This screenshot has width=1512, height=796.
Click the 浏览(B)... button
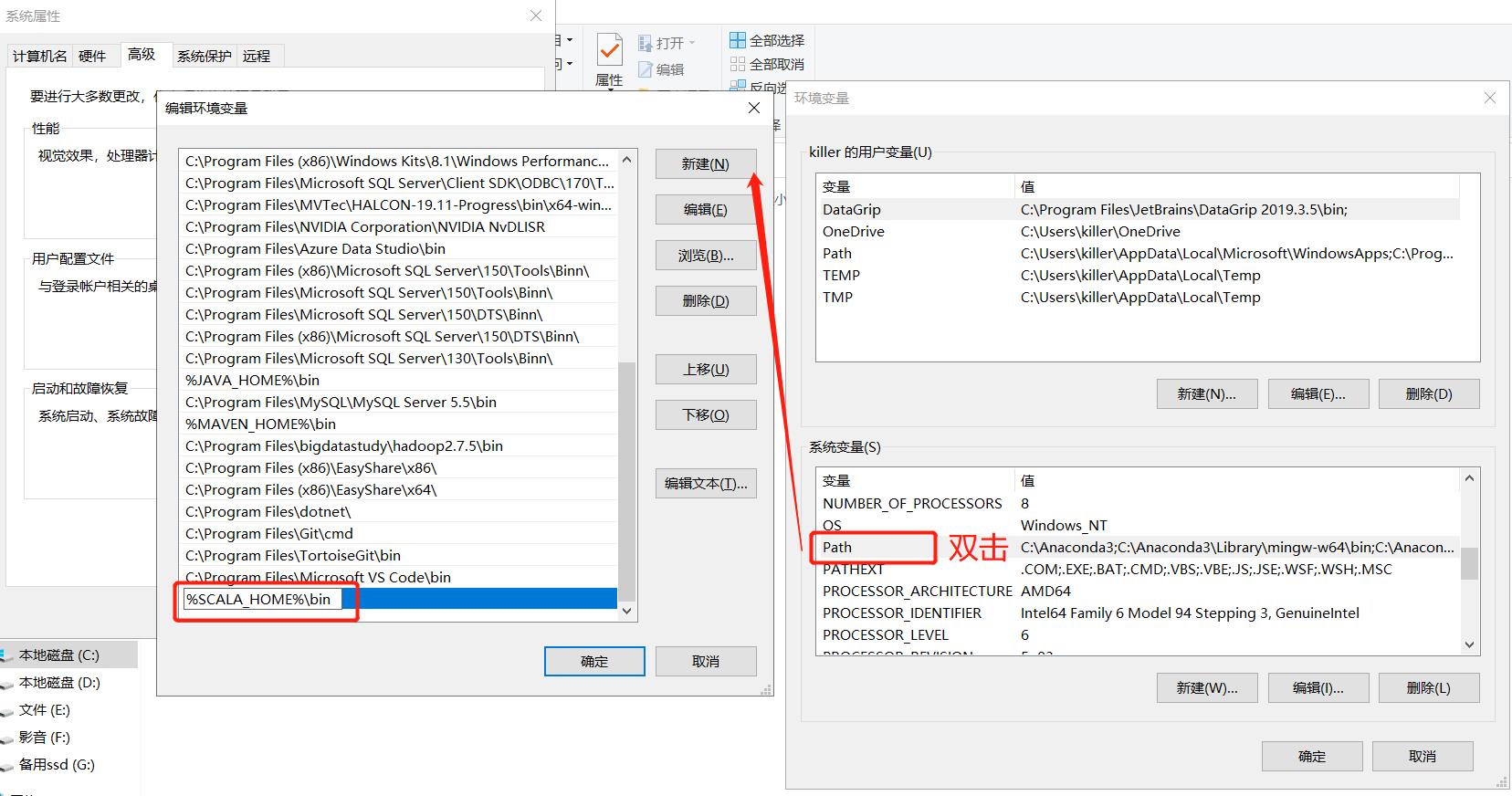pos(706,256)
